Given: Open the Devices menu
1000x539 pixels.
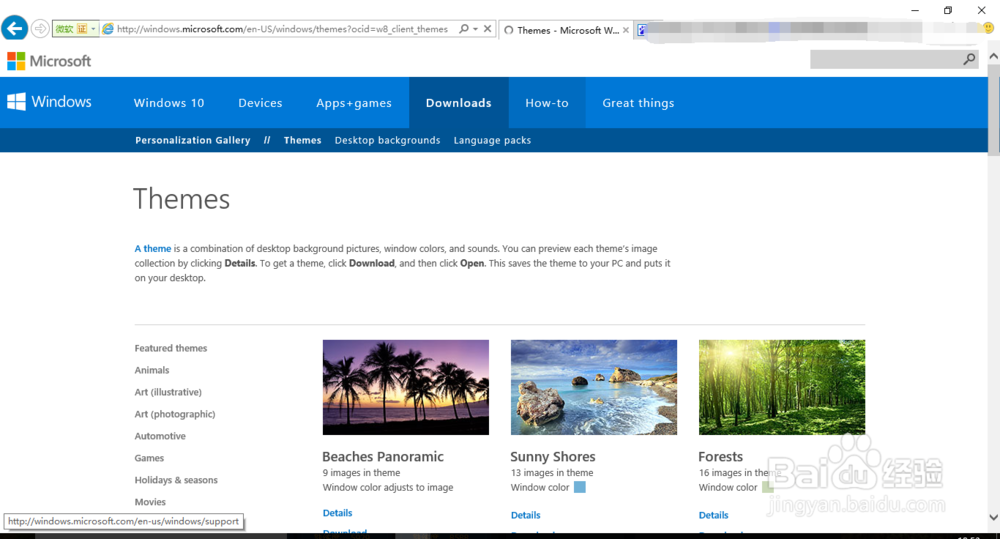Looking at the screenshot, I should (x=260, y=103).
